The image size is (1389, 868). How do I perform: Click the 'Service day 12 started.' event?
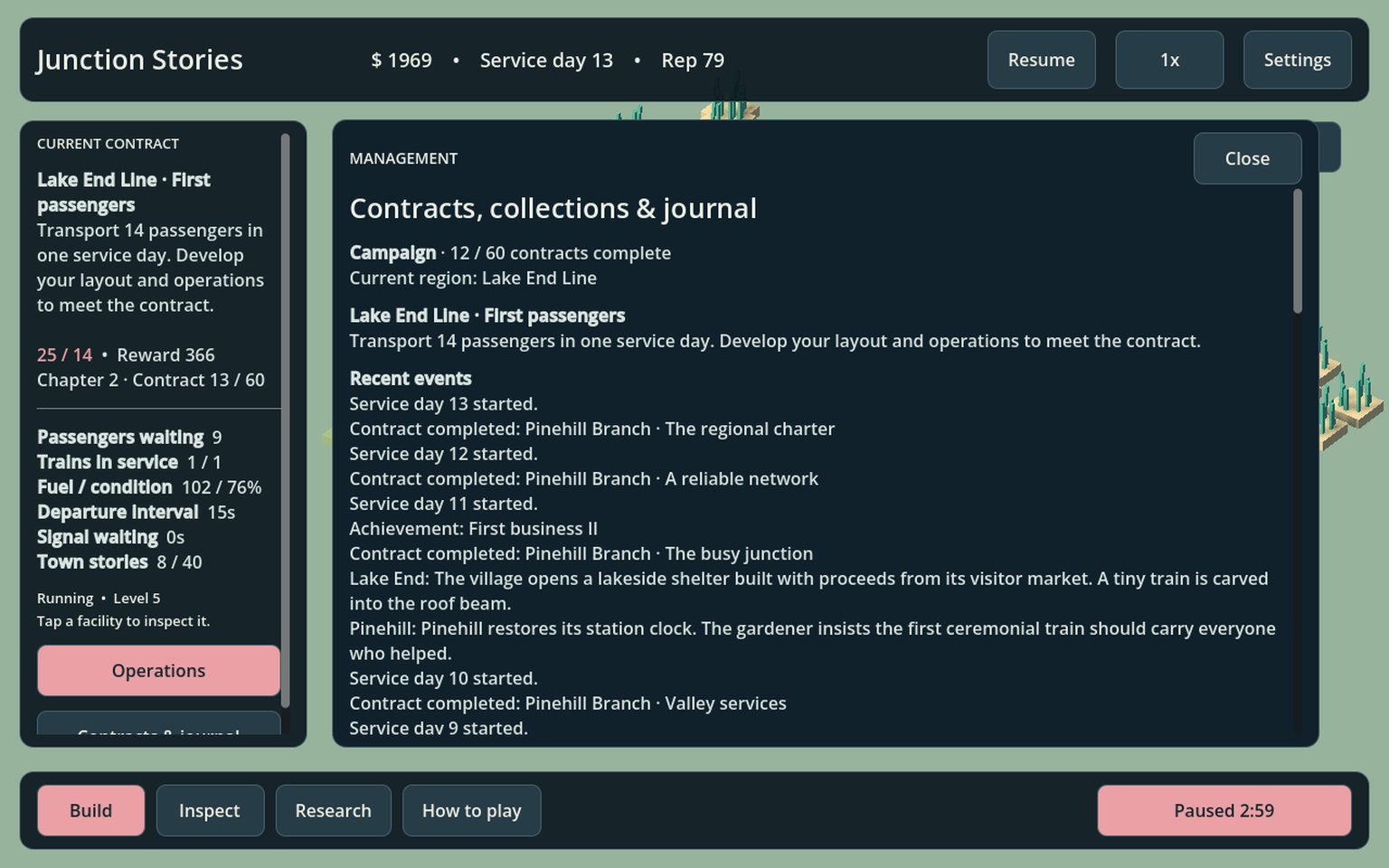coord(443,453)
